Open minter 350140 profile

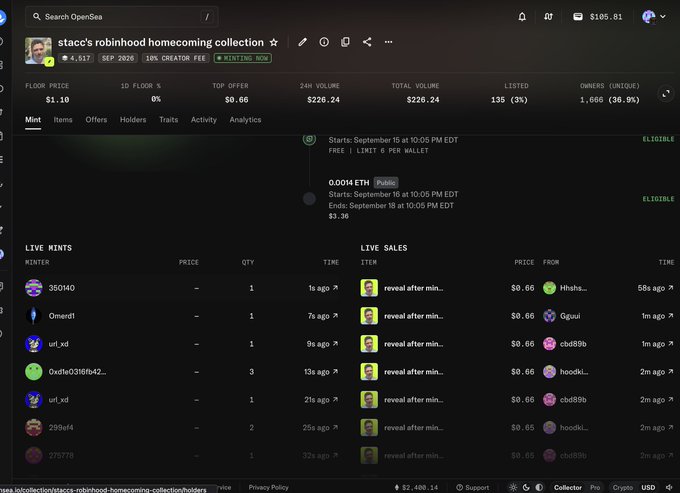[62, 288]
